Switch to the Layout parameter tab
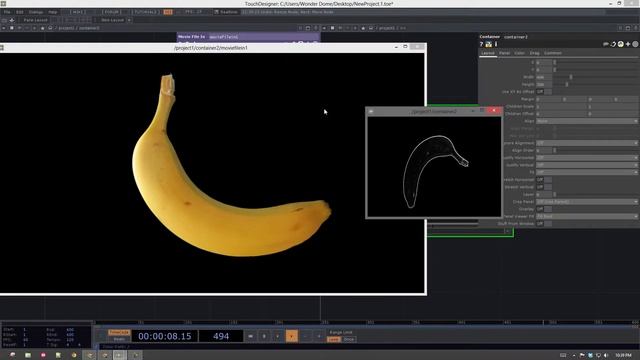This screenshot has height=360, width=640. click(x=488, y=53)
